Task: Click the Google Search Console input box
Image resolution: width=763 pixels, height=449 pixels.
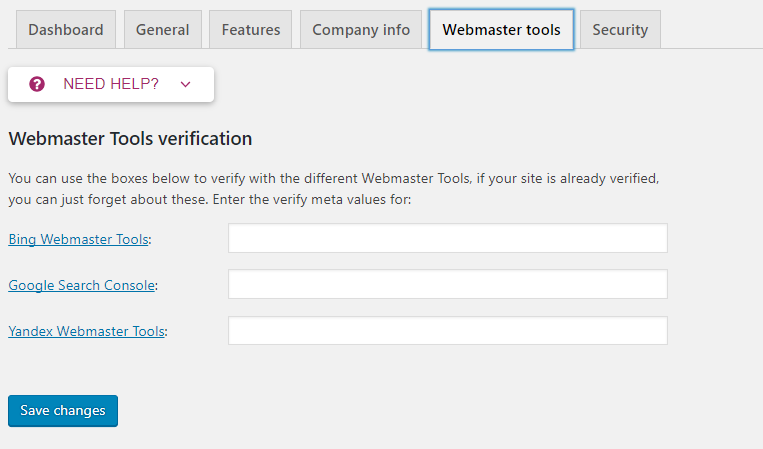Action: (448, 284)
